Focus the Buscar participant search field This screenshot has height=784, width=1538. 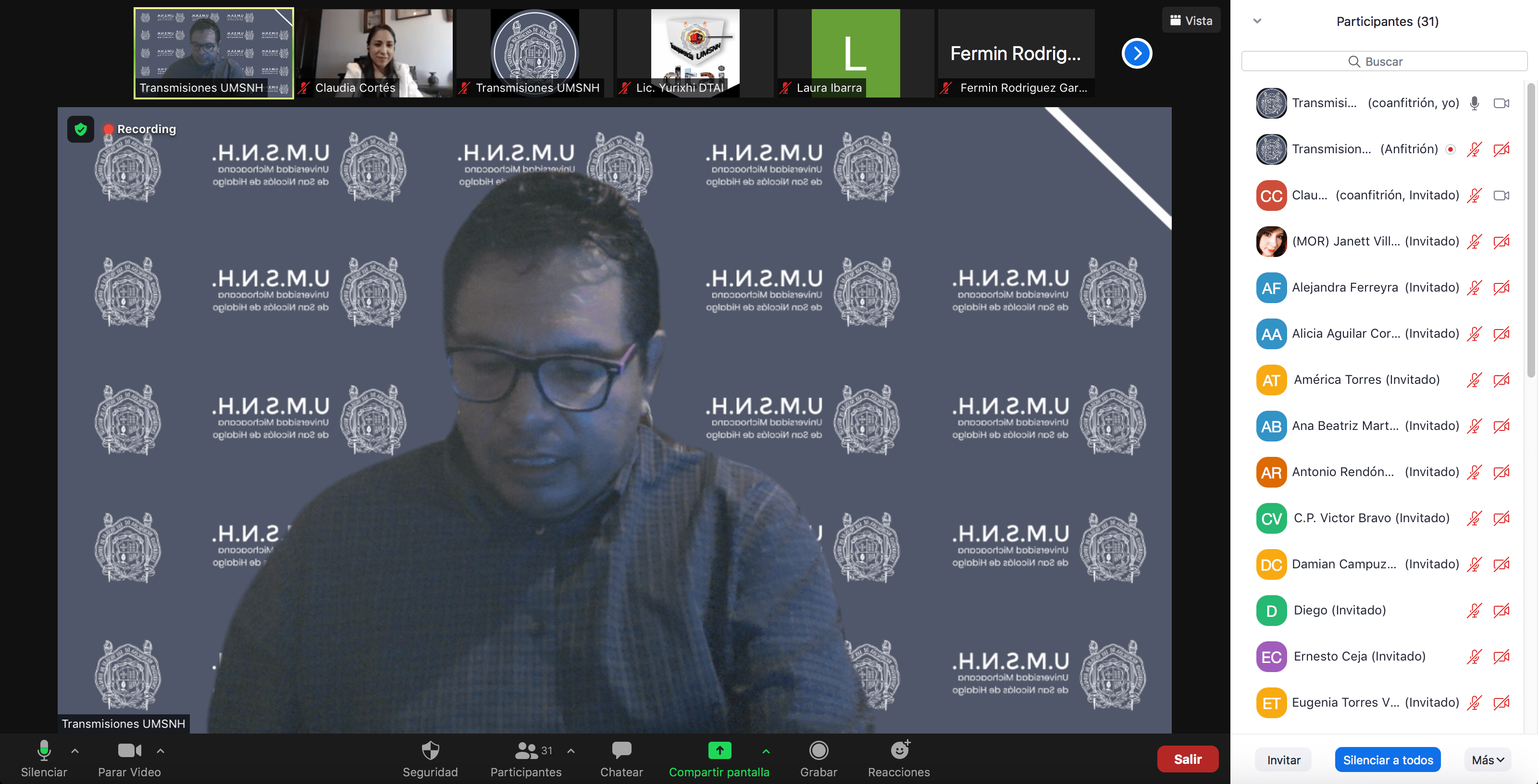[1384, 61]
